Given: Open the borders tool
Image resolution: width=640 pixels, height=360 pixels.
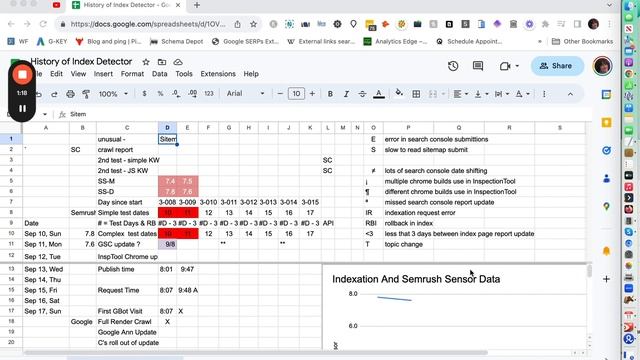Looking at the screenshot, I should (x=416, y=94).
